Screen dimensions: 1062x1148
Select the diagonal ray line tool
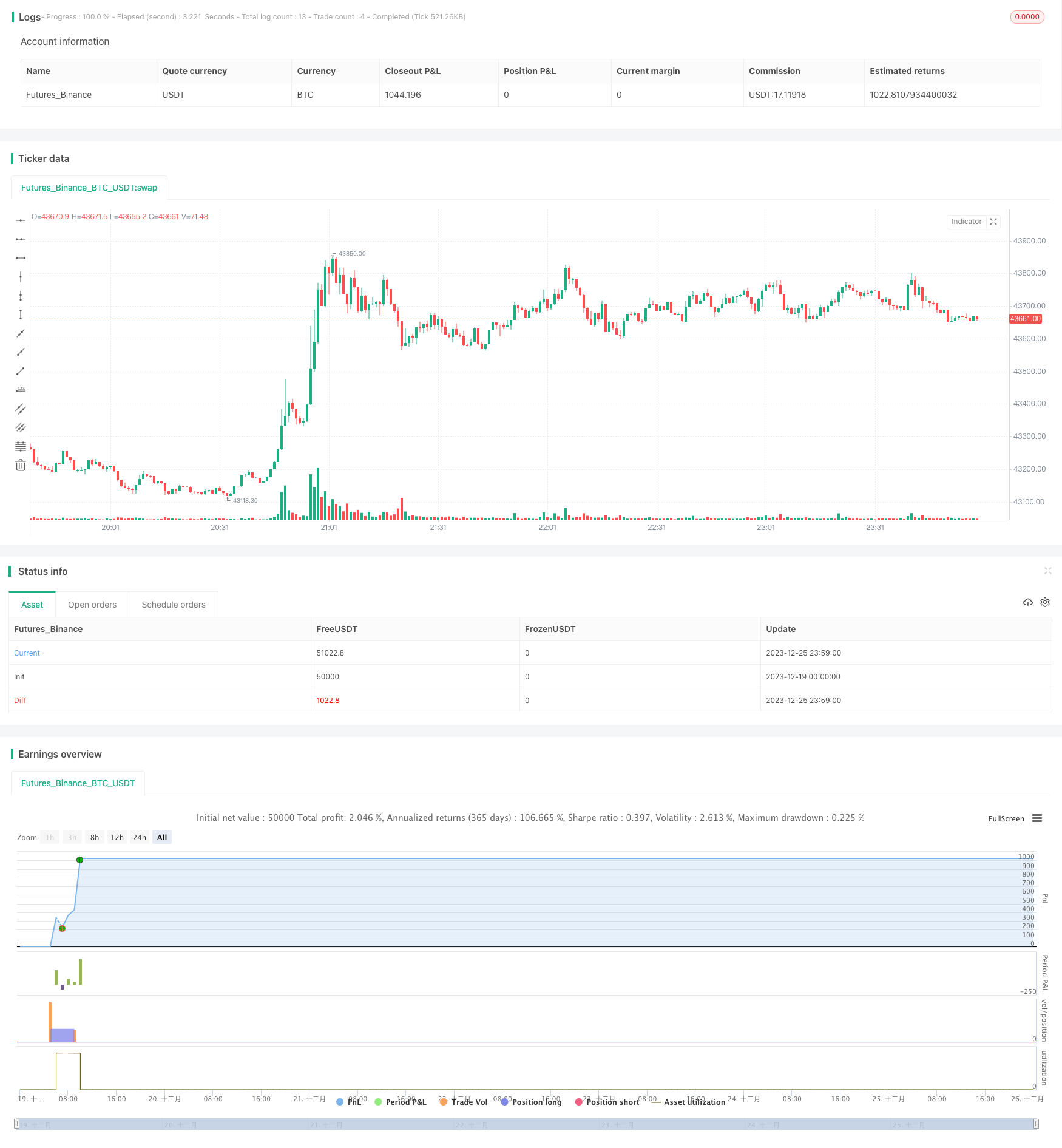point(21,352)
